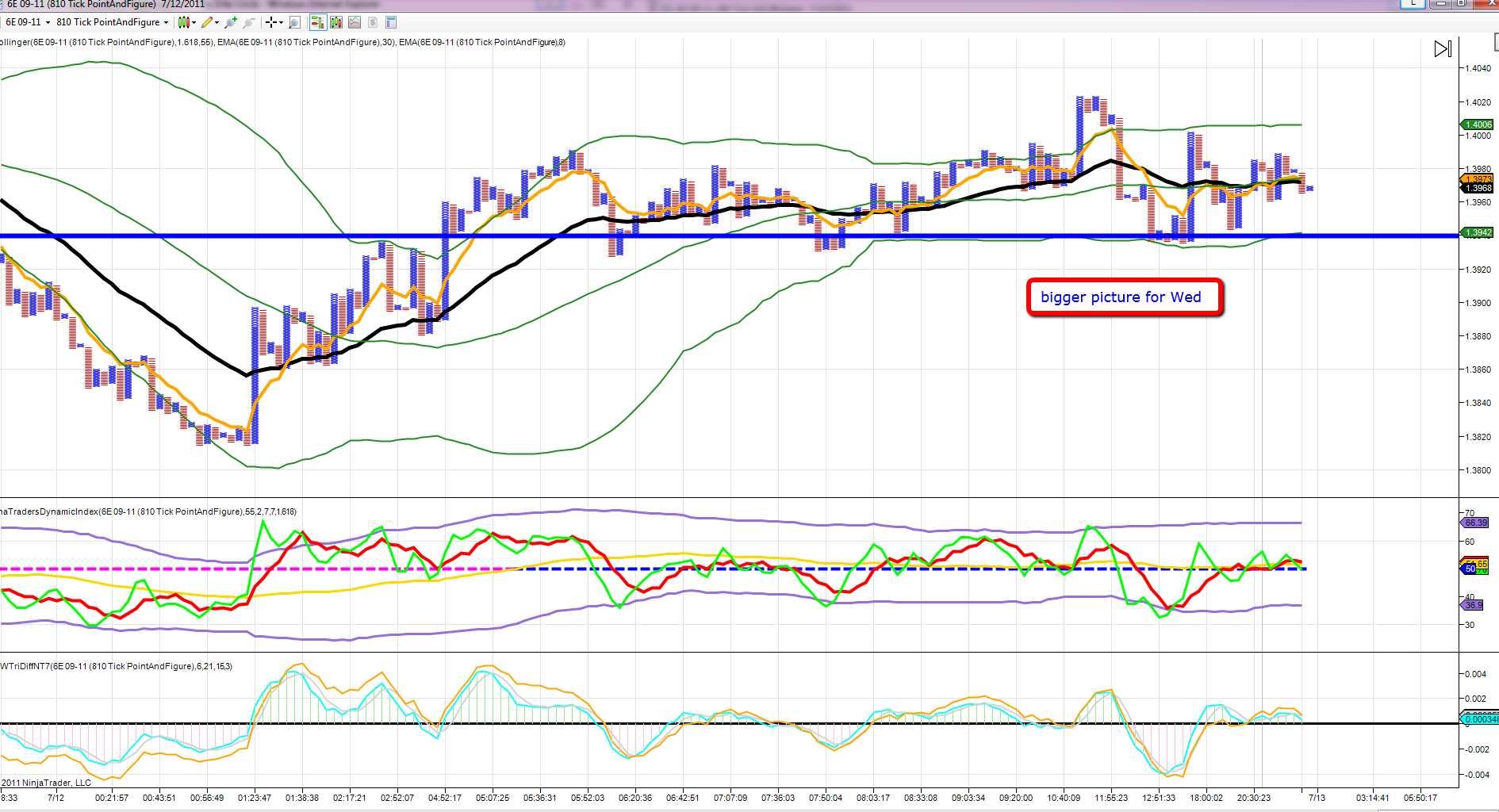Toggle the highlighted red-green Chart Trader icon
The image size is (1499, 812).
(x=317, y=22)
